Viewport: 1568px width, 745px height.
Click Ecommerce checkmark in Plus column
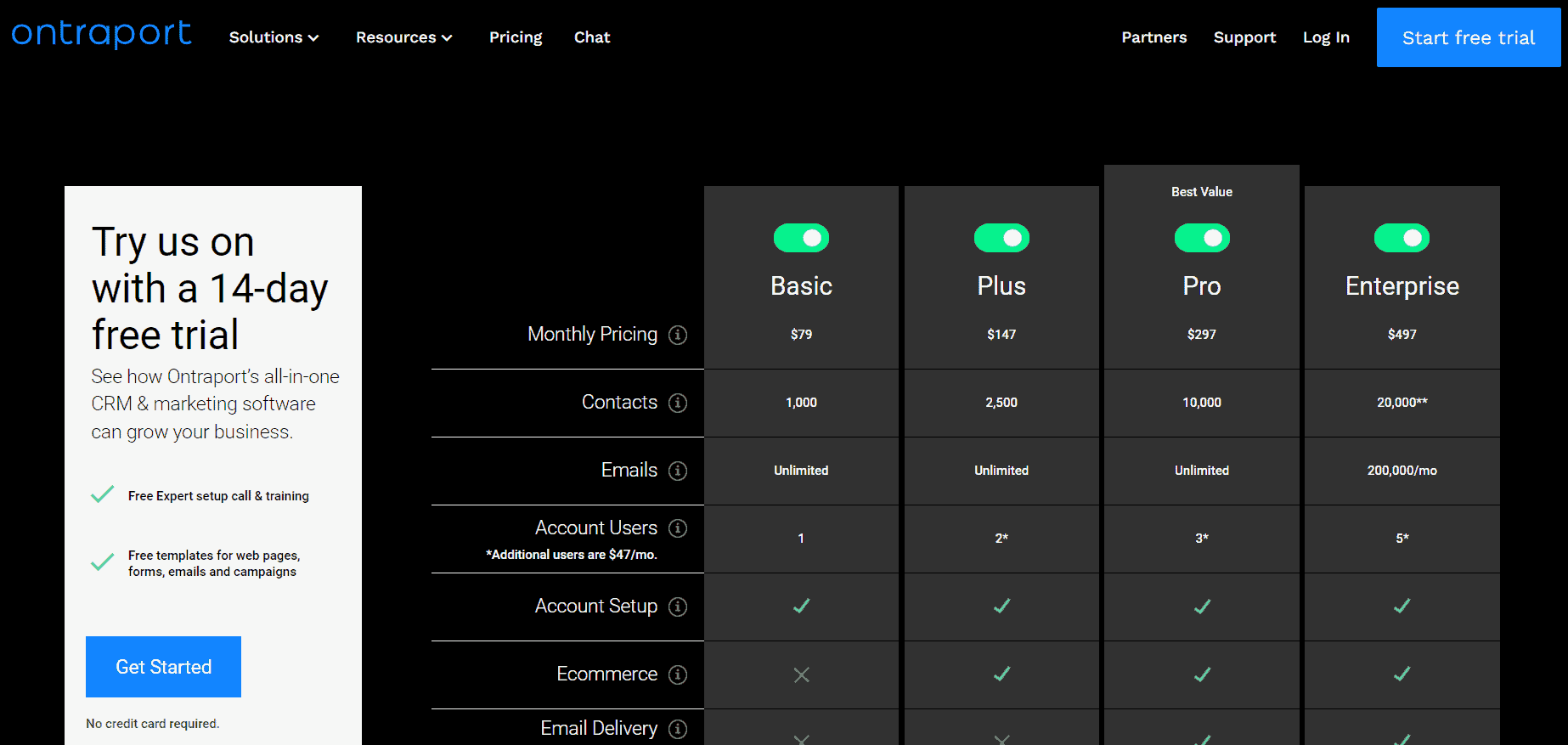click(1001, 674)
